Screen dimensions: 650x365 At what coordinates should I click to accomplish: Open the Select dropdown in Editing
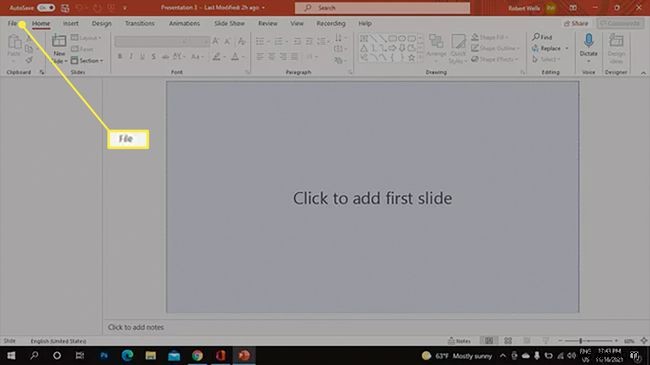546,59
